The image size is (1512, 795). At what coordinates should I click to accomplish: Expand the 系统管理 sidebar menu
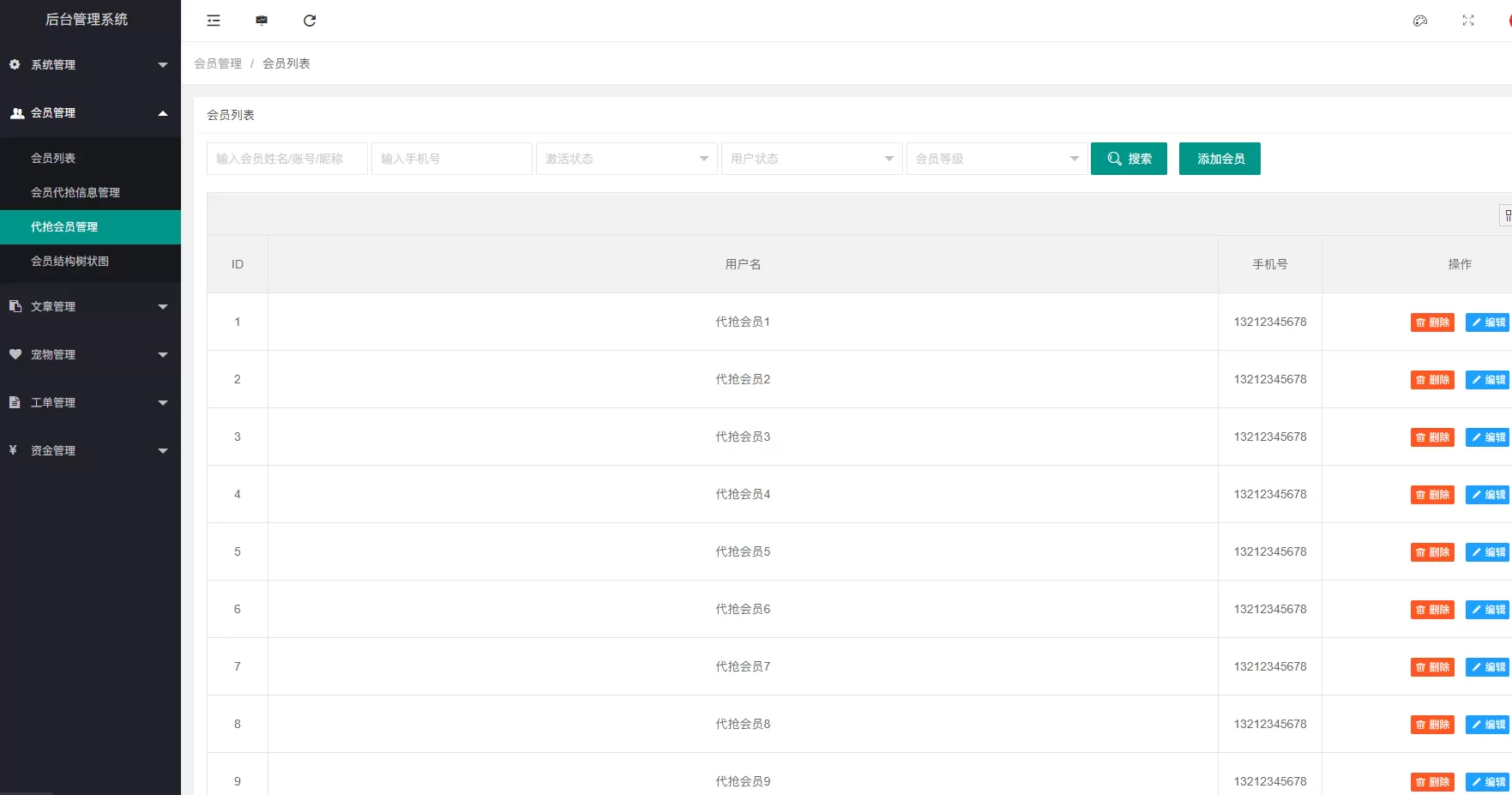click(x=90, y=65)
